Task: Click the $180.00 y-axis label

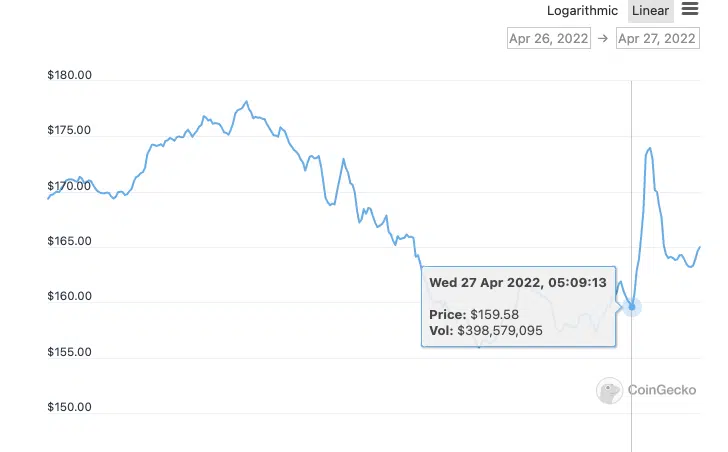Action: [x=69, y=75]
